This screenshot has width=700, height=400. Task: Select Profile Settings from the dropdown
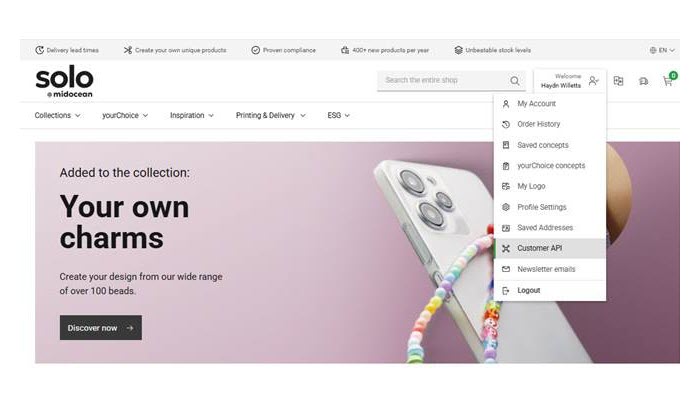pyautogui.click(x=550, y=207)
